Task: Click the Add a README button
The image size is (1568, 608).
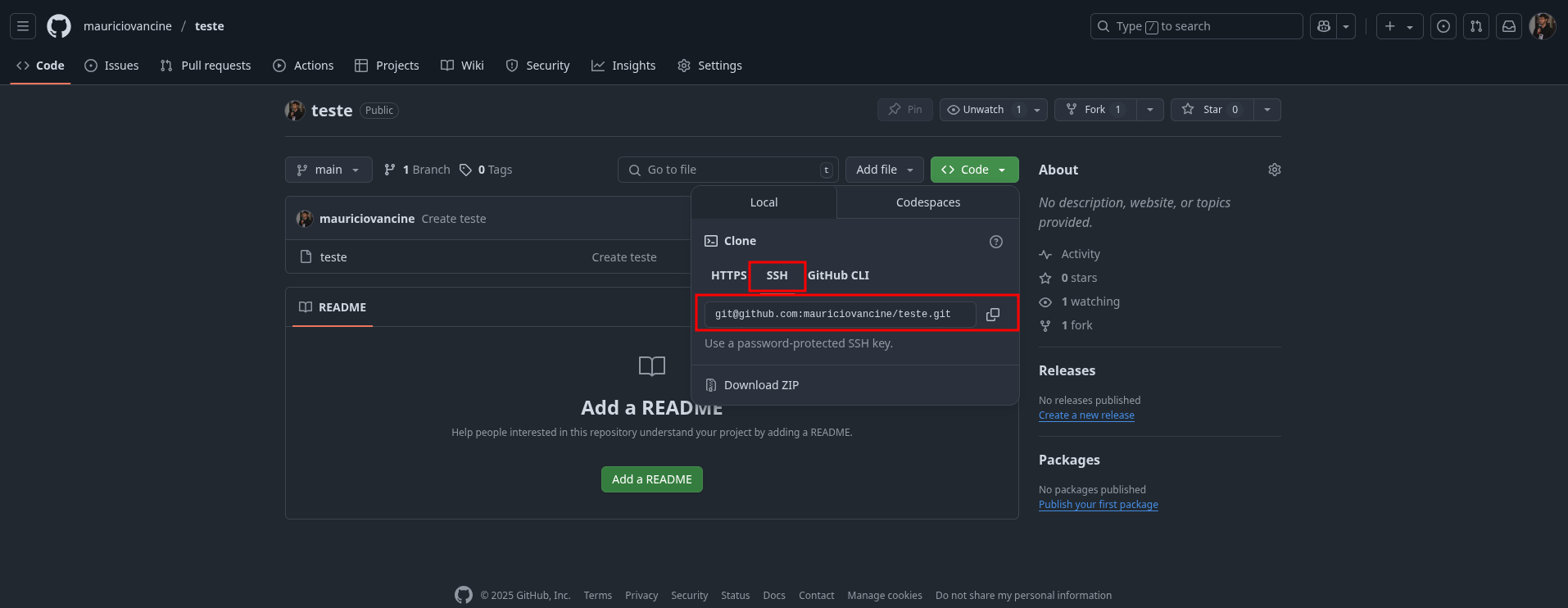Action: (x=651, y=479)
